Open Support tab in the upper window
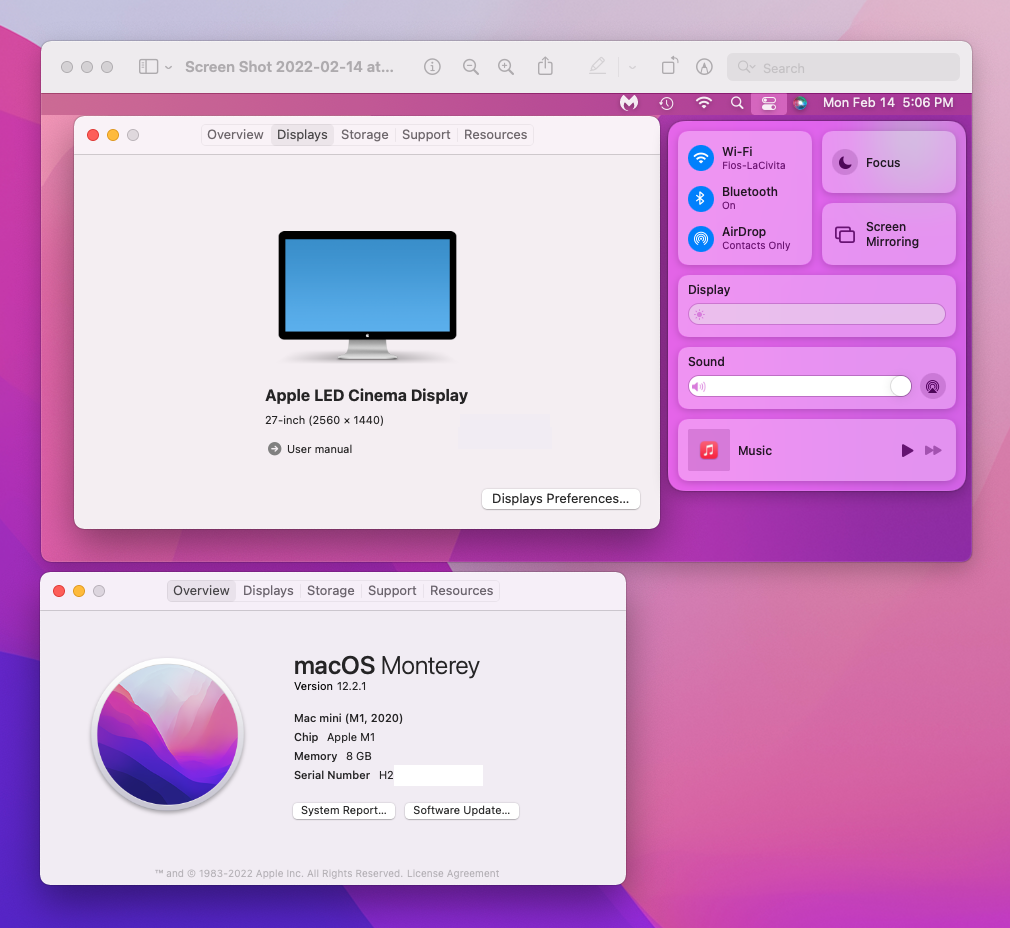 pos(426,135)
